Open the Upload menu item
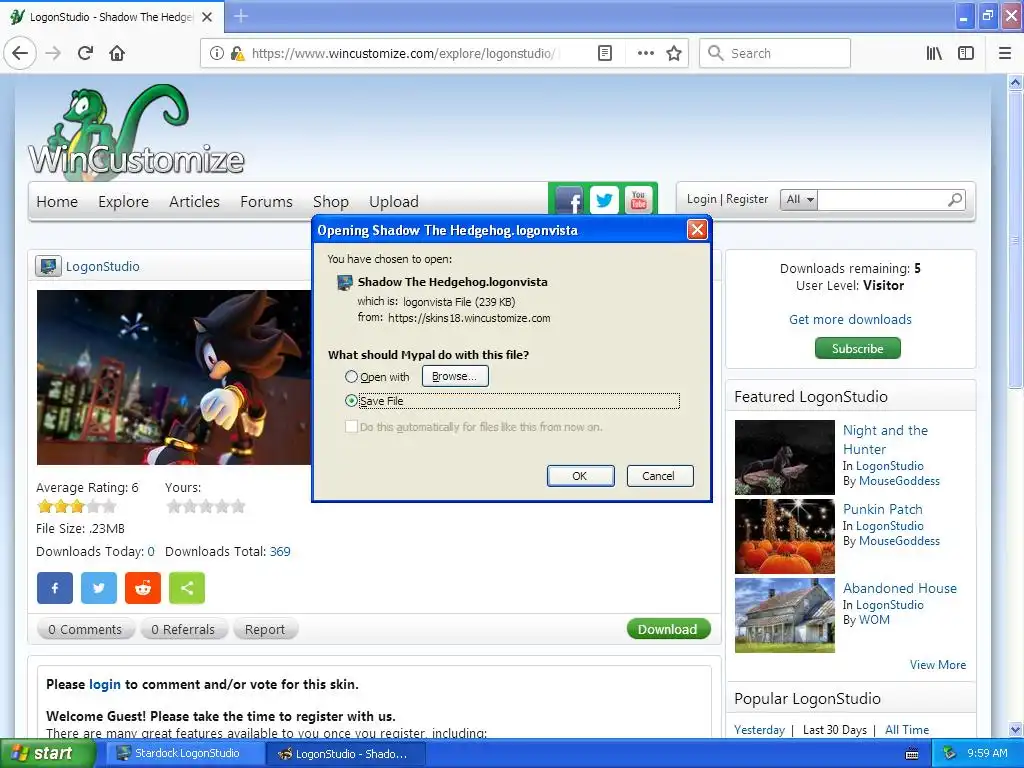The height and width of the screenshot is (768, 1024). [x=394, y=202]
